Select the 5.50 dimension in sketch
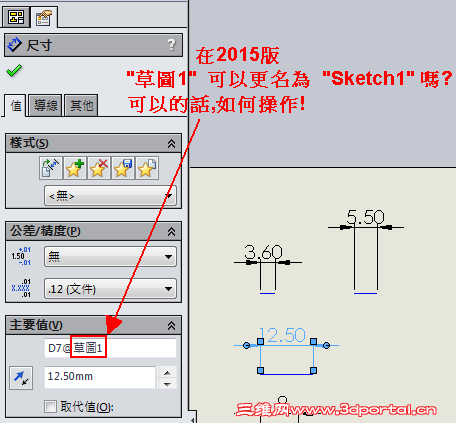This screenshot has width=456, height=423. 365,217
